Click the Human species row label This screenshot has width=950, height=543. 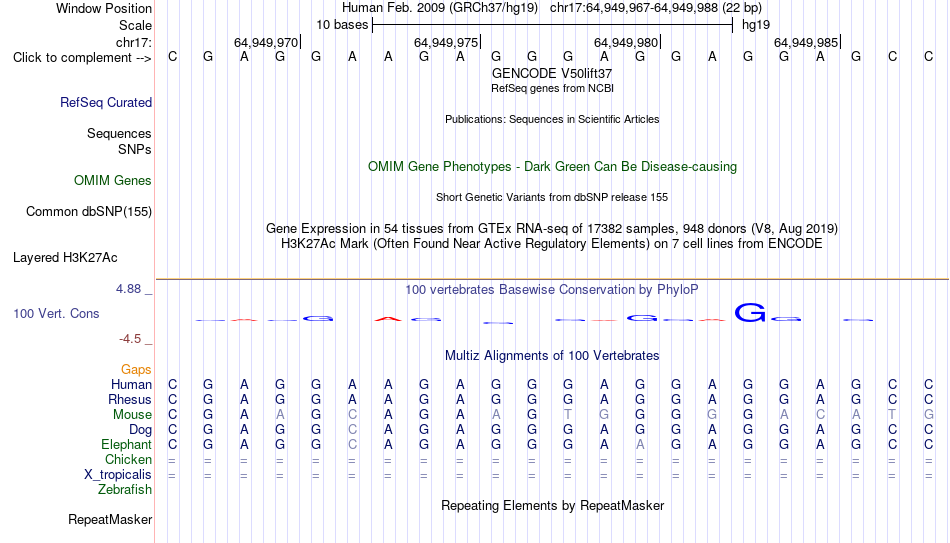point(131,385)
